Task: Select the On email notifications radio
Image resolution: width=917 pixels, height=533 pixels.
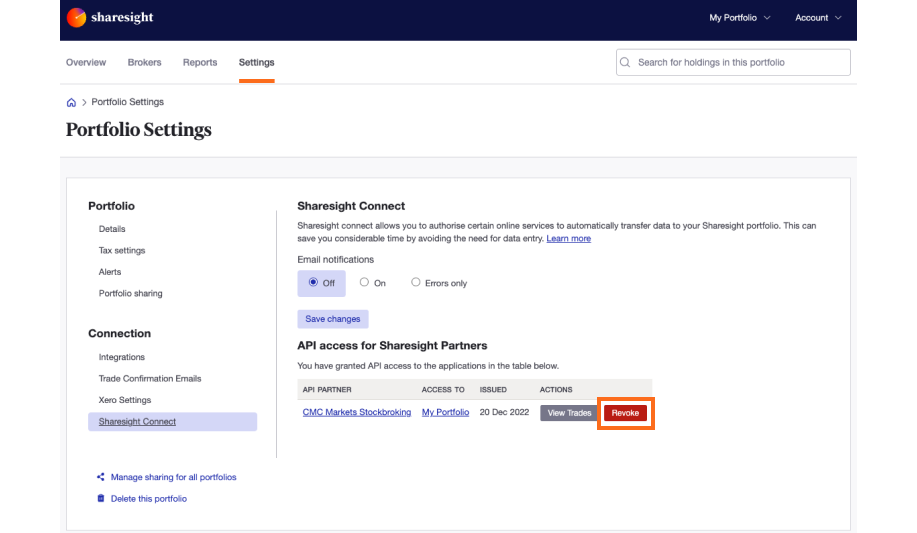Action: pos(364,282)
